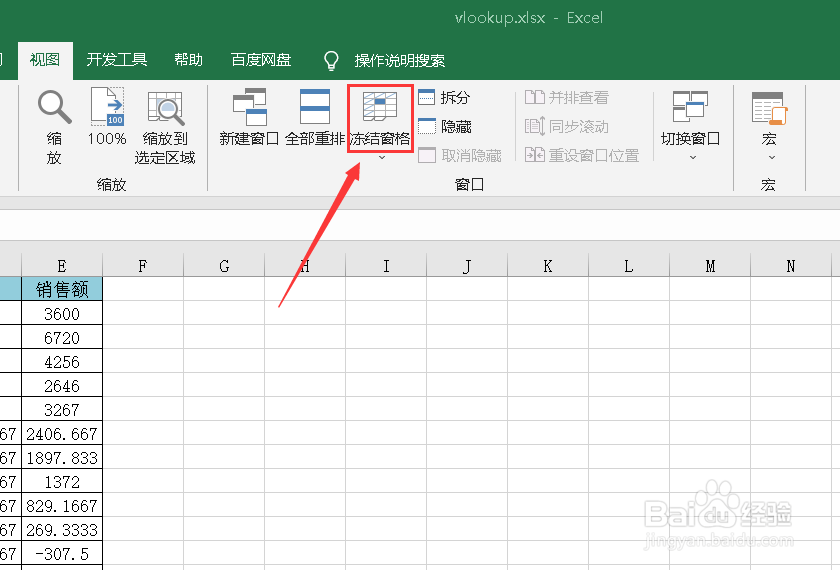Click the Split (拆分) window icon
840x570 pixels.
coord(426,98)
